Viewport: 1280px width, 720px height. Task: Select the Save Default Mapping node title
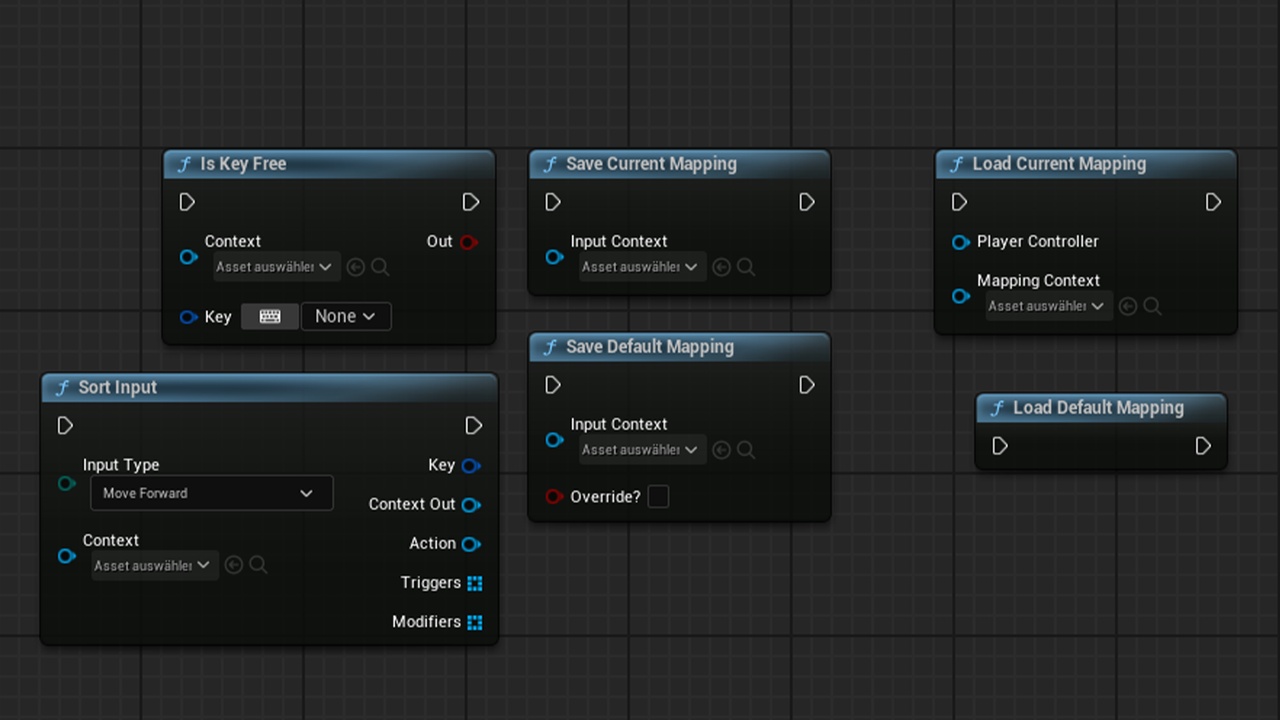650,347
